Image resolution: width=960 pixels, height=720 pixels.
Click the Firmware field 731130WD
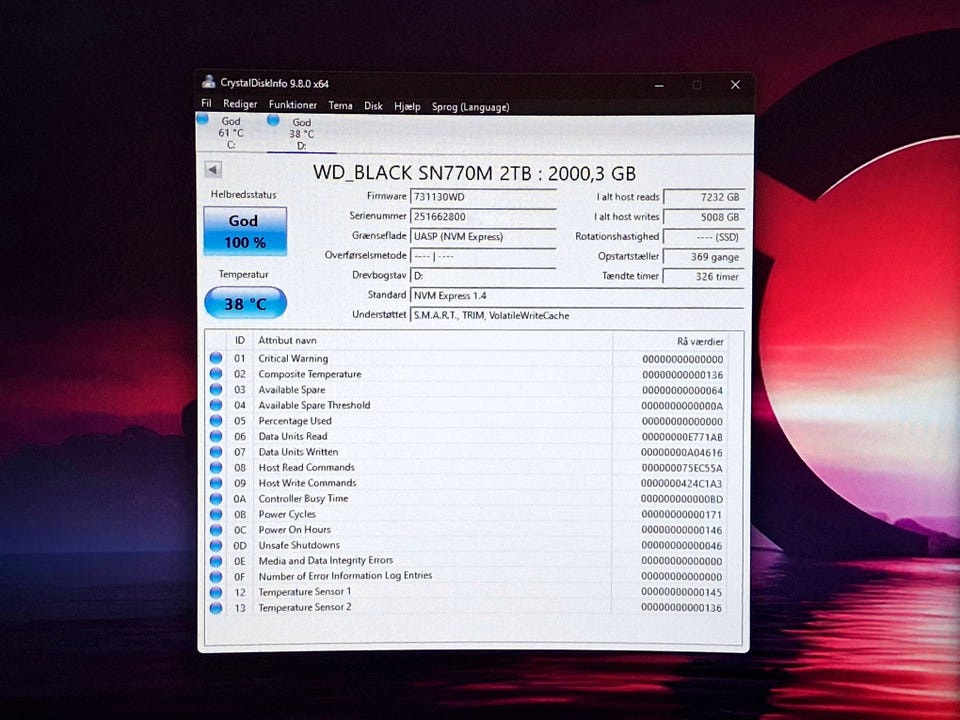point(483,197)
